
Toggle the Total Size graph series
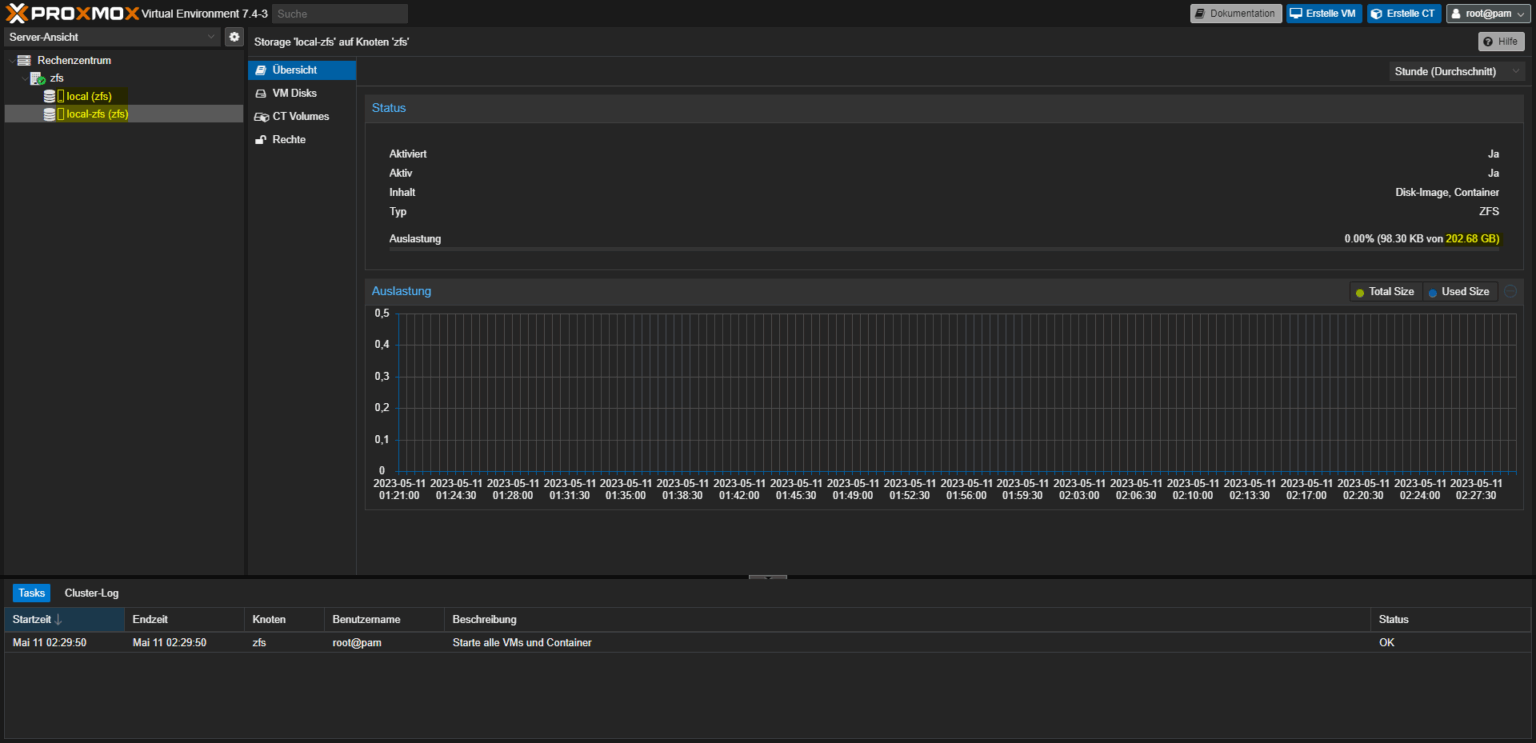(1385, 291)
